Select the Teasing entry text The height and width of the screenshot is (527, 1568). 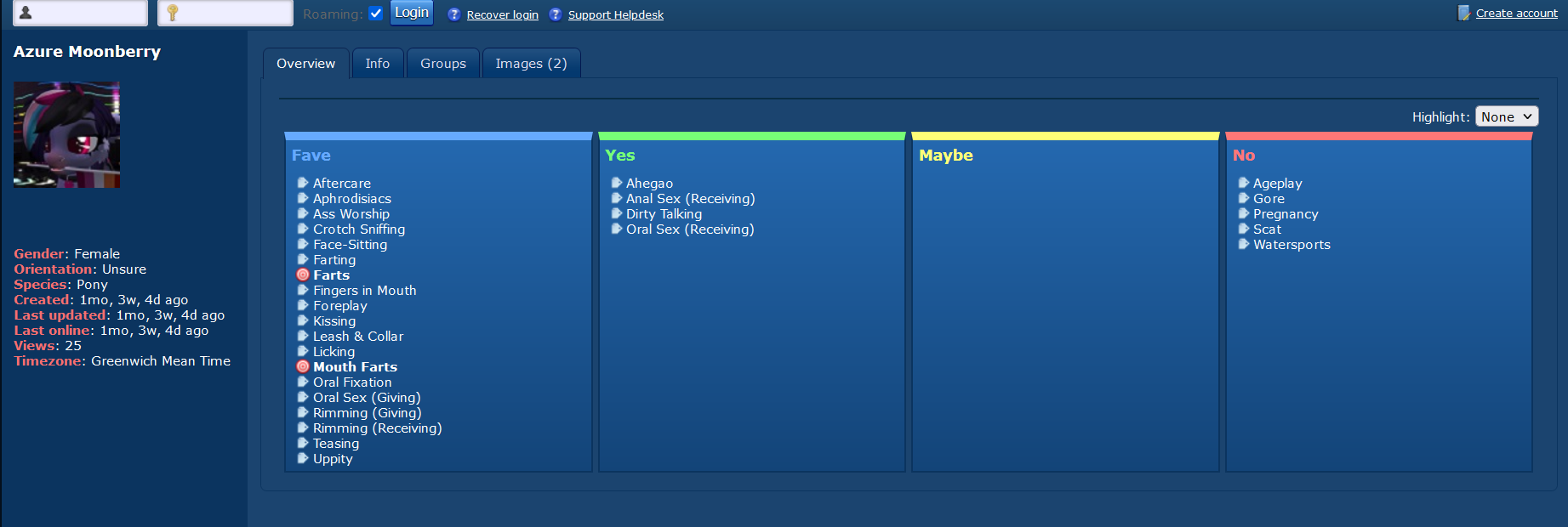click(336, 443)
